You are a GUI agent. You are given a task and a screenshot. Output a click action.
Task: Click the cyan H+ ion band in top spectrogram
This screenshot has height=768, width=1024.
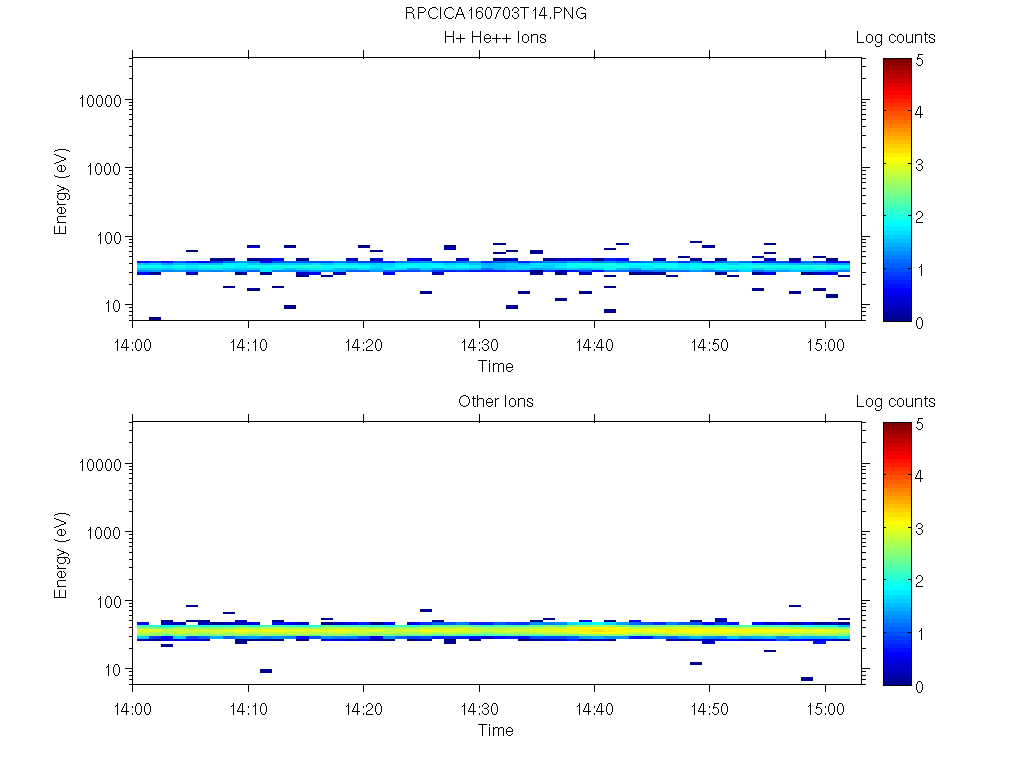coord(493,266)
